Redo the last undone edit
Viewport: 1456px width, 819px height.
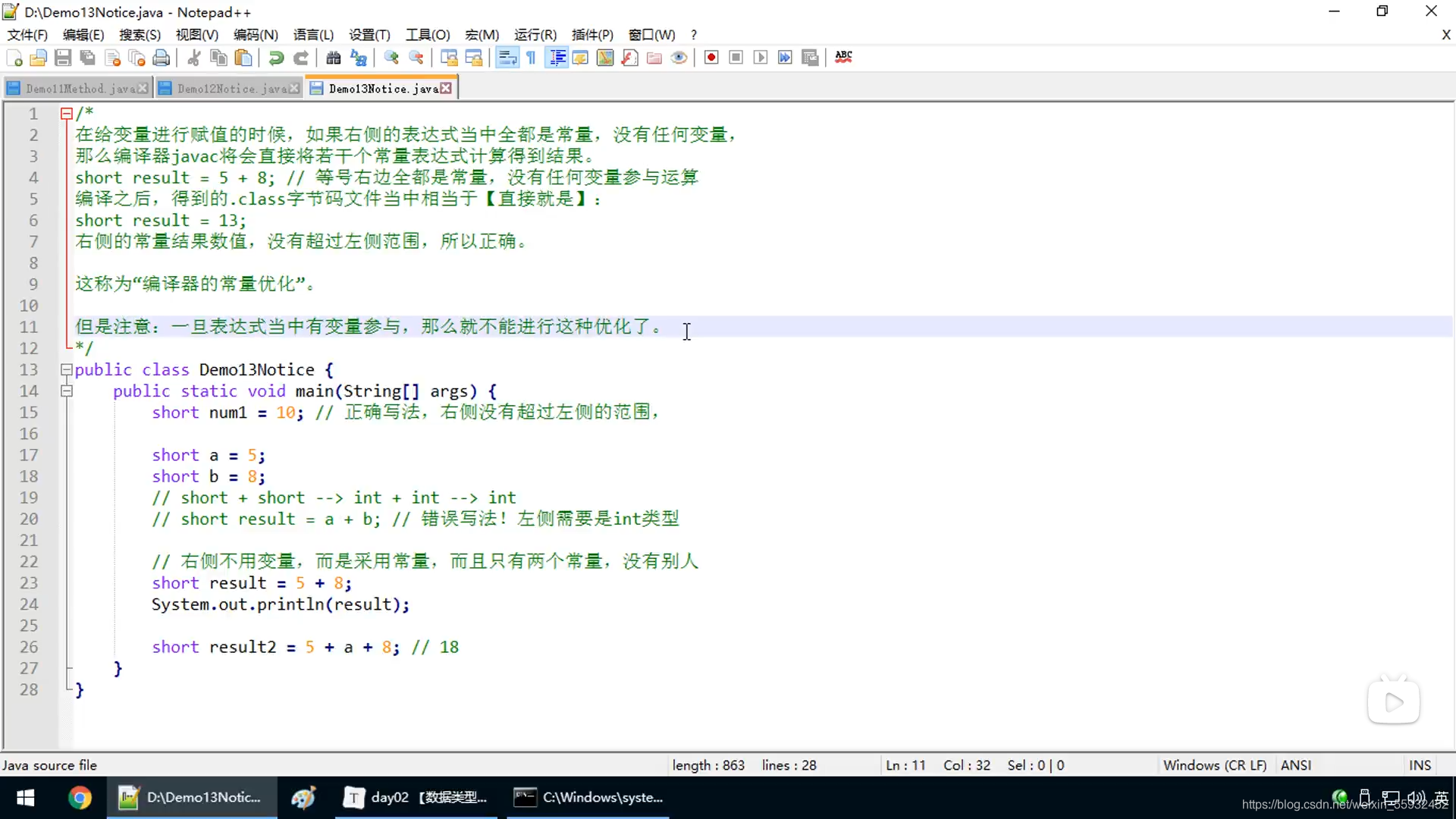(x=301, y=58)
